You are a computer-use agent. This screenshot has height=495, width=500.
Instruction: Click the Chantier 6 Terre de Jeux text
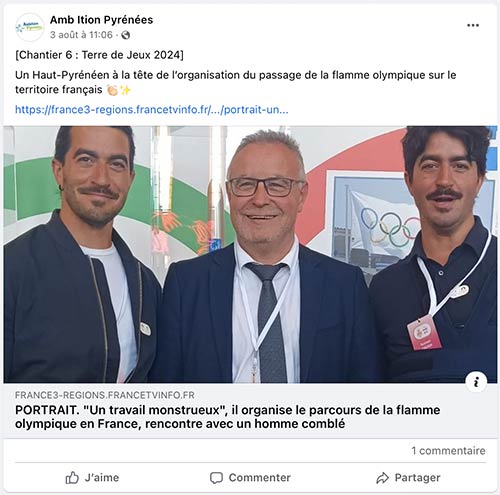coord(99,55)
